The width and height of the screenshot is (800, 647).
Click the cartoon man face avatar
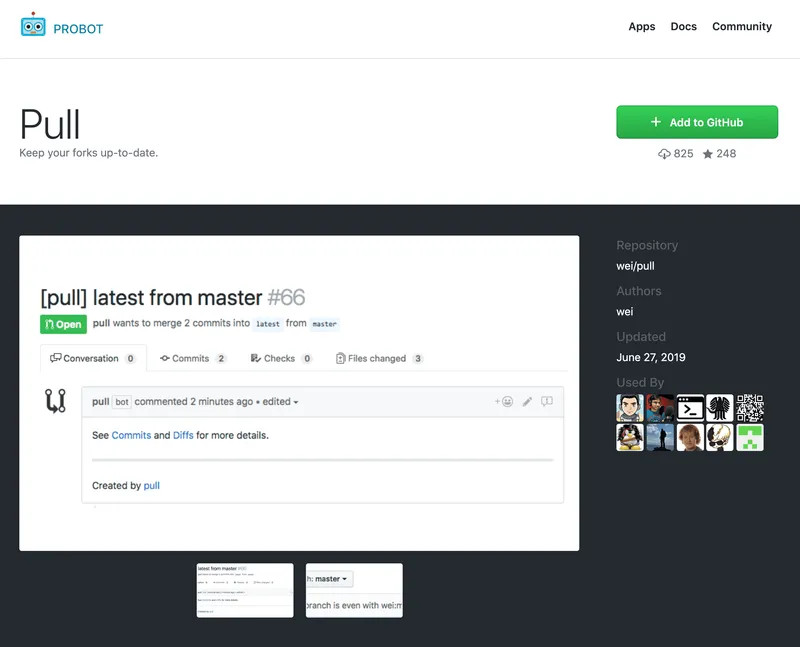point(630,408)
